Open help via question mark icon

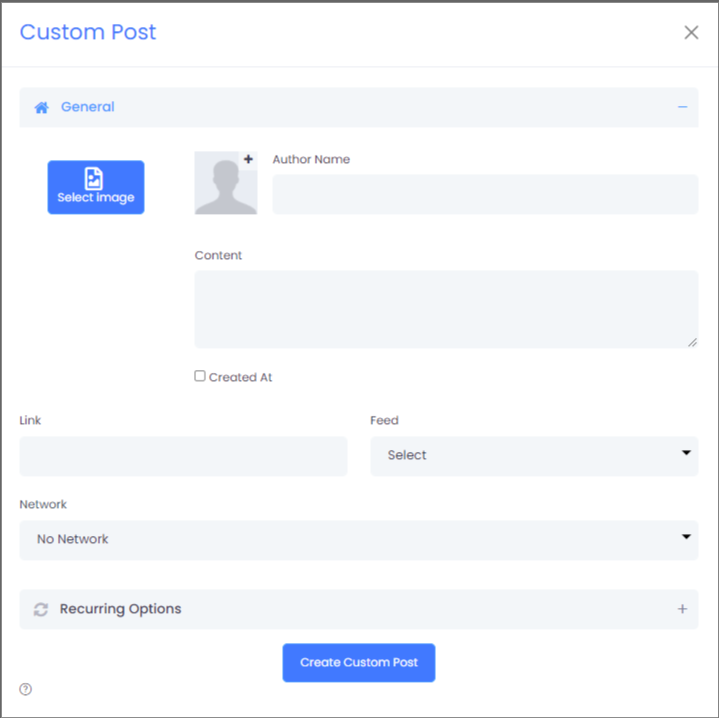tap(26, 689)
